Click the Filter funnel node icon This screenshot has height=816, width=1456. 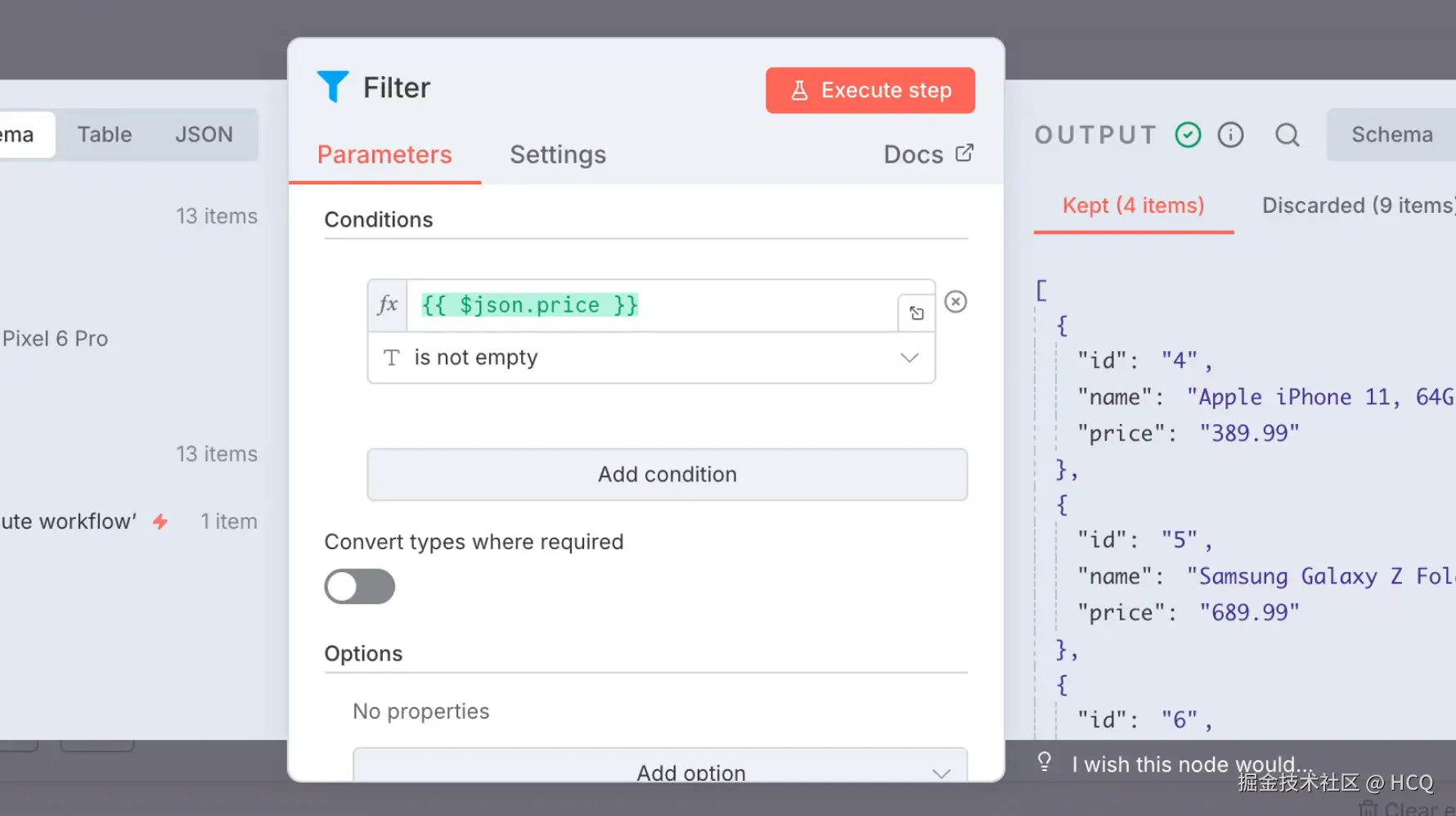(333, 87)
